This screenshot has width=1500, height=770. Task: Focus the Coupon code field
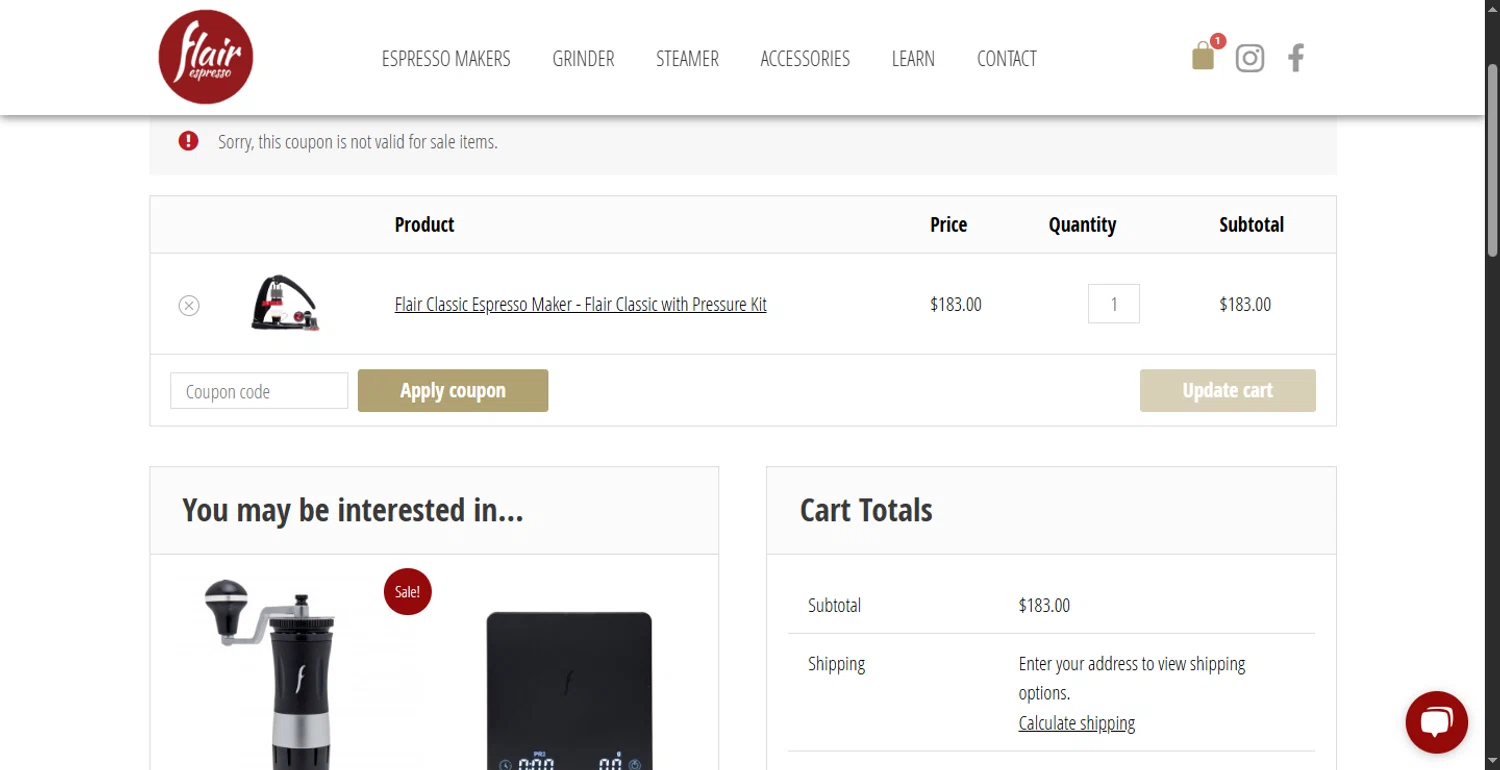pos(259,391)
